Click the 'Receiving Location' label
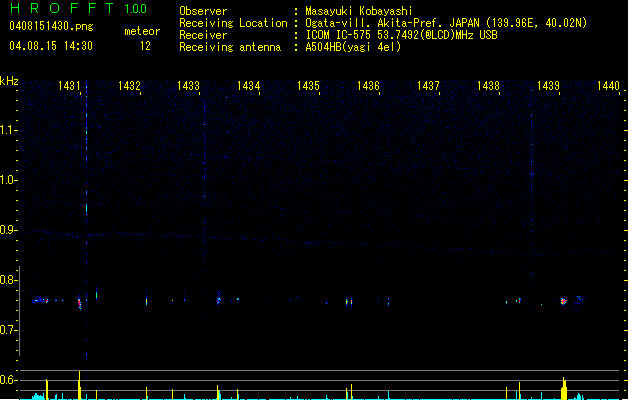 [233, 23]
